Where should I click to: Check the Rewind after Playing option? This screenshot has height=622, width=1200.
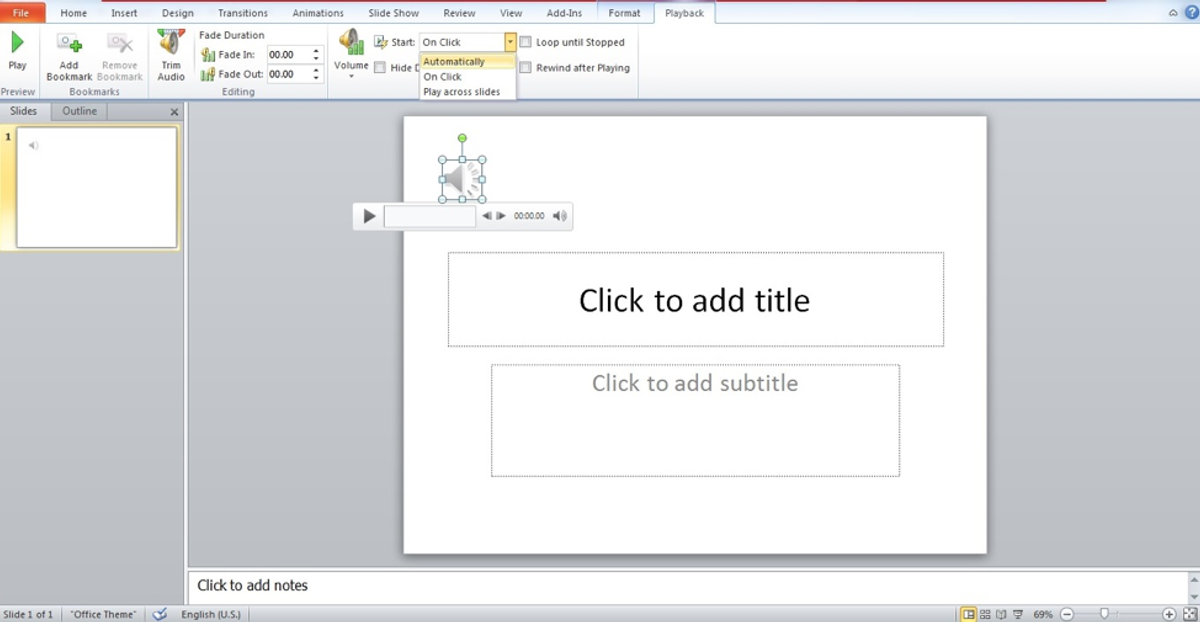click(x=525, y=67)
